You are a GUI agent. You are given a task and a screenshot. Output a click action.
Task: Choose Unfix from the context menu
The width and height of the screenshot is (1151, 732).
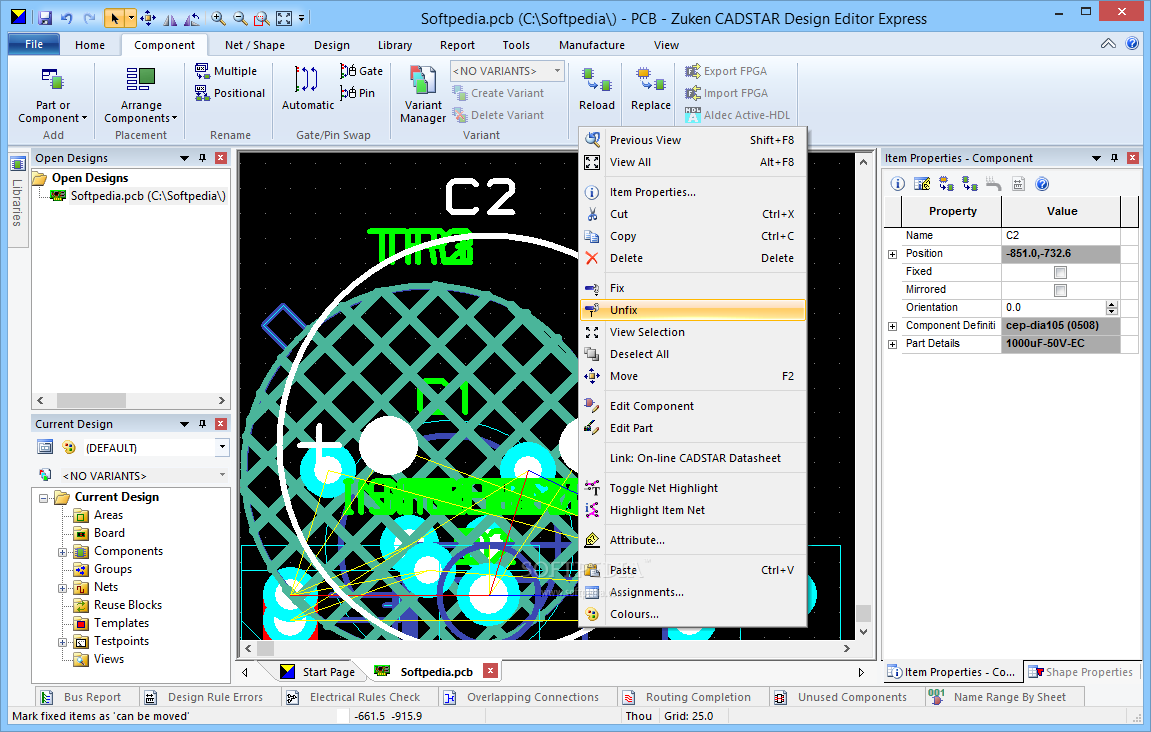coord(692,310)
